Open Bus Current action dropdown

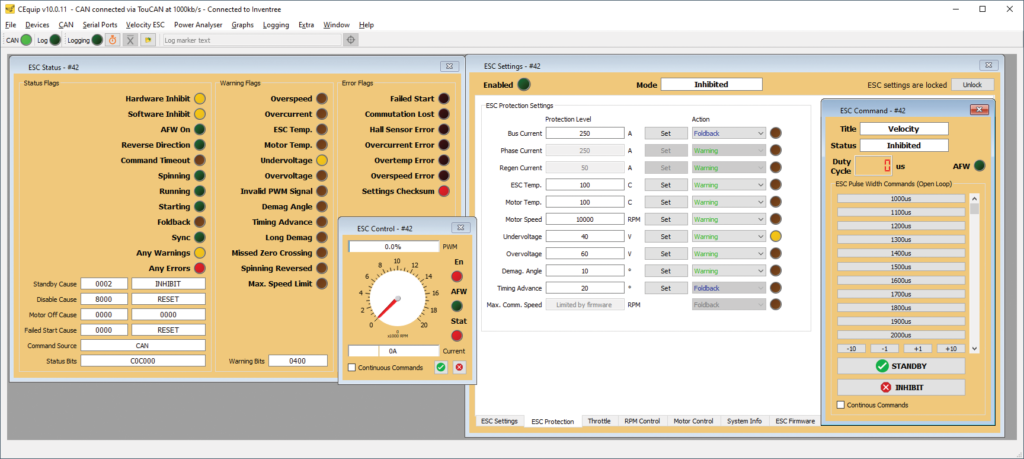pos(728,133)
